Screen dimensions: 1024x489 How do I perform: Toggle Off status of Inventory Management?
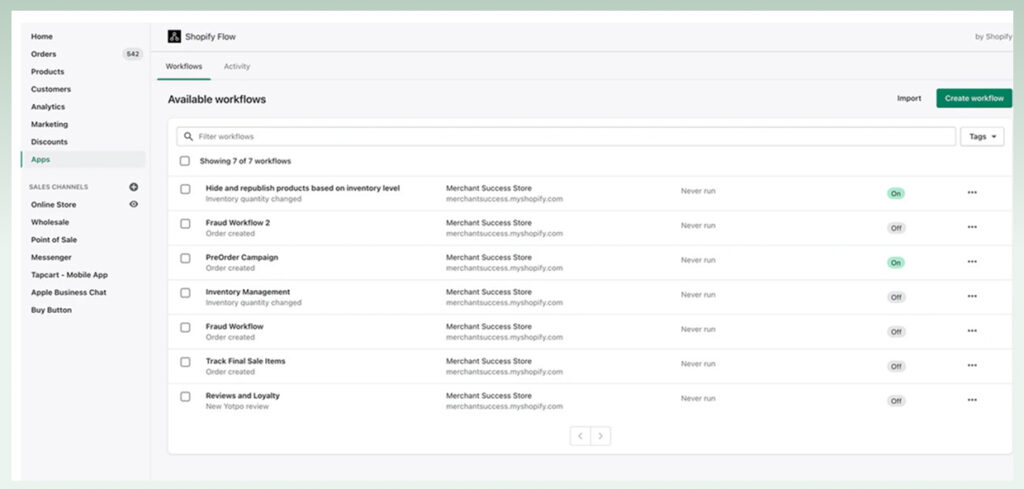point(895,297)
